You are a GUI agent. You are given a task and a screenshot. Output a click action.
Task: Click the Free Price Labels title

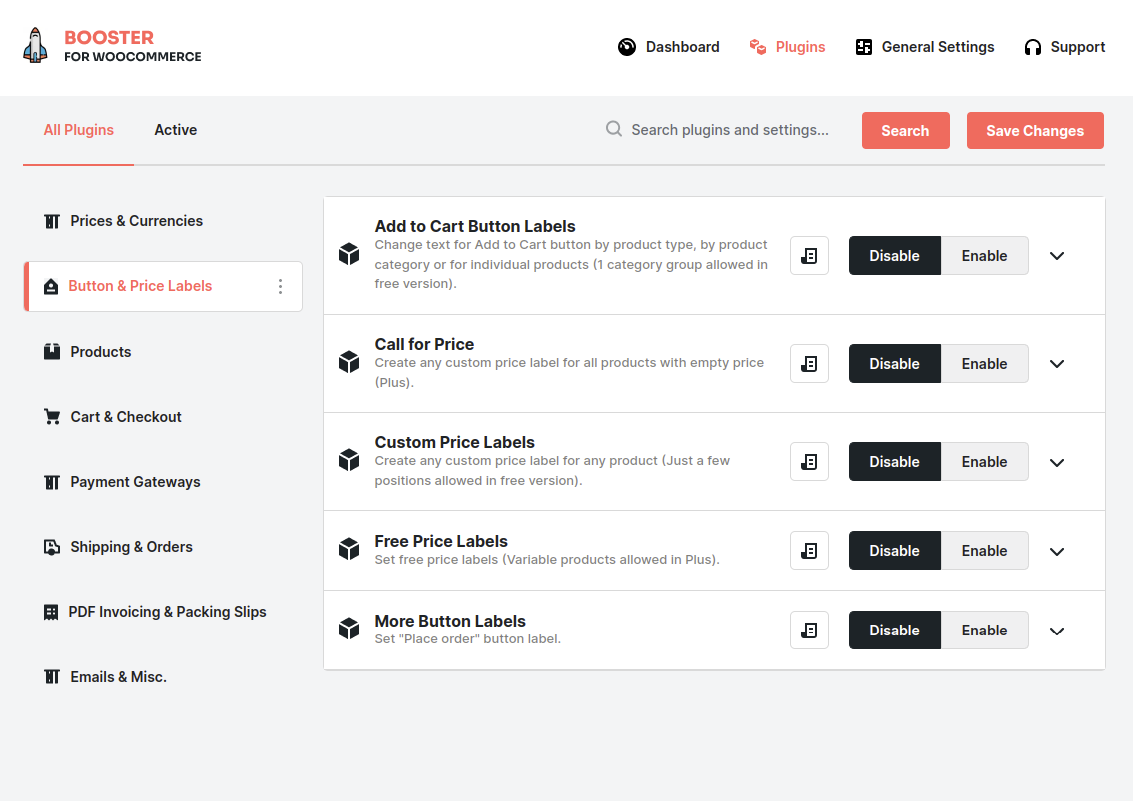tap(441, 541)
